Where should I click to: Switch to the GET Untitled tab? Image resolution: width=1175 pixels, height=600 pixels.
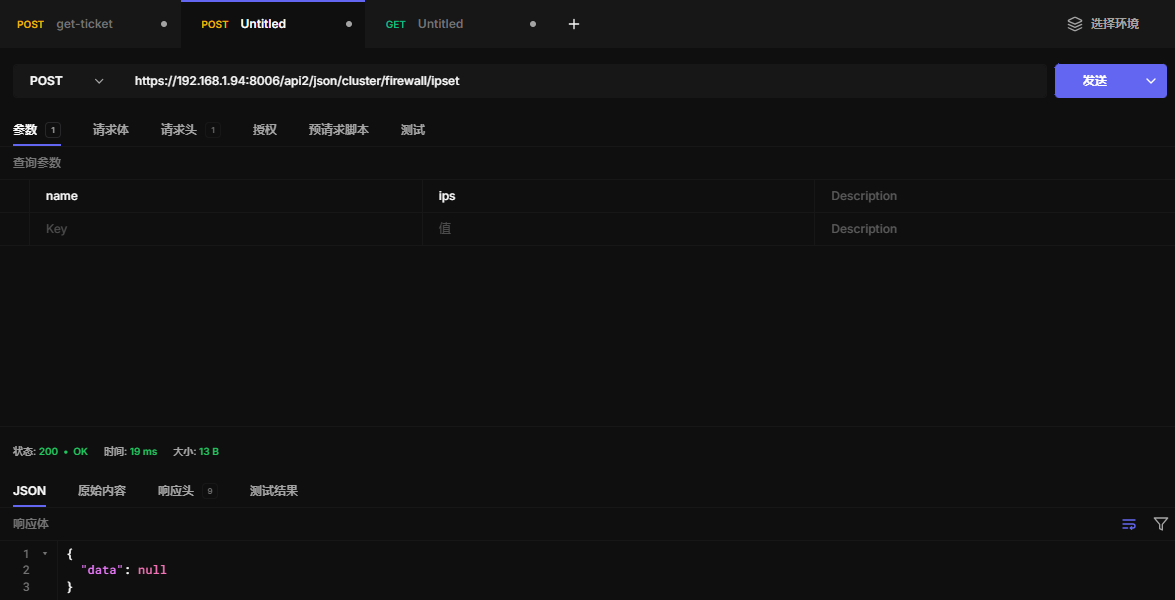(x=440, y=24)
